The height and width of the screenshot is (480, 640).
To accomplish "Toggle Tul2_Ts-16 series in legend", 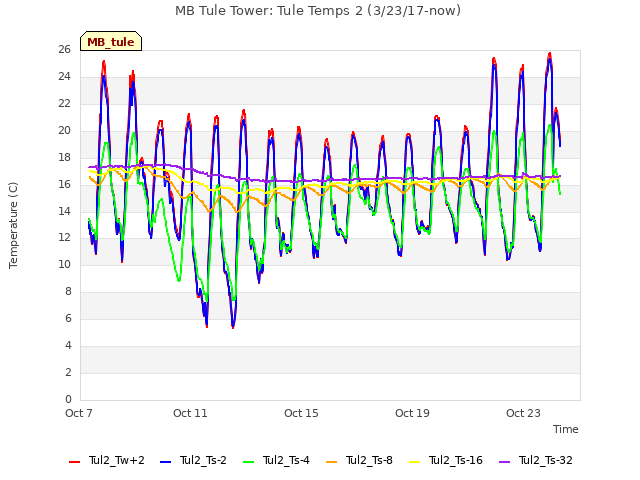I will [x=446, y=460].
